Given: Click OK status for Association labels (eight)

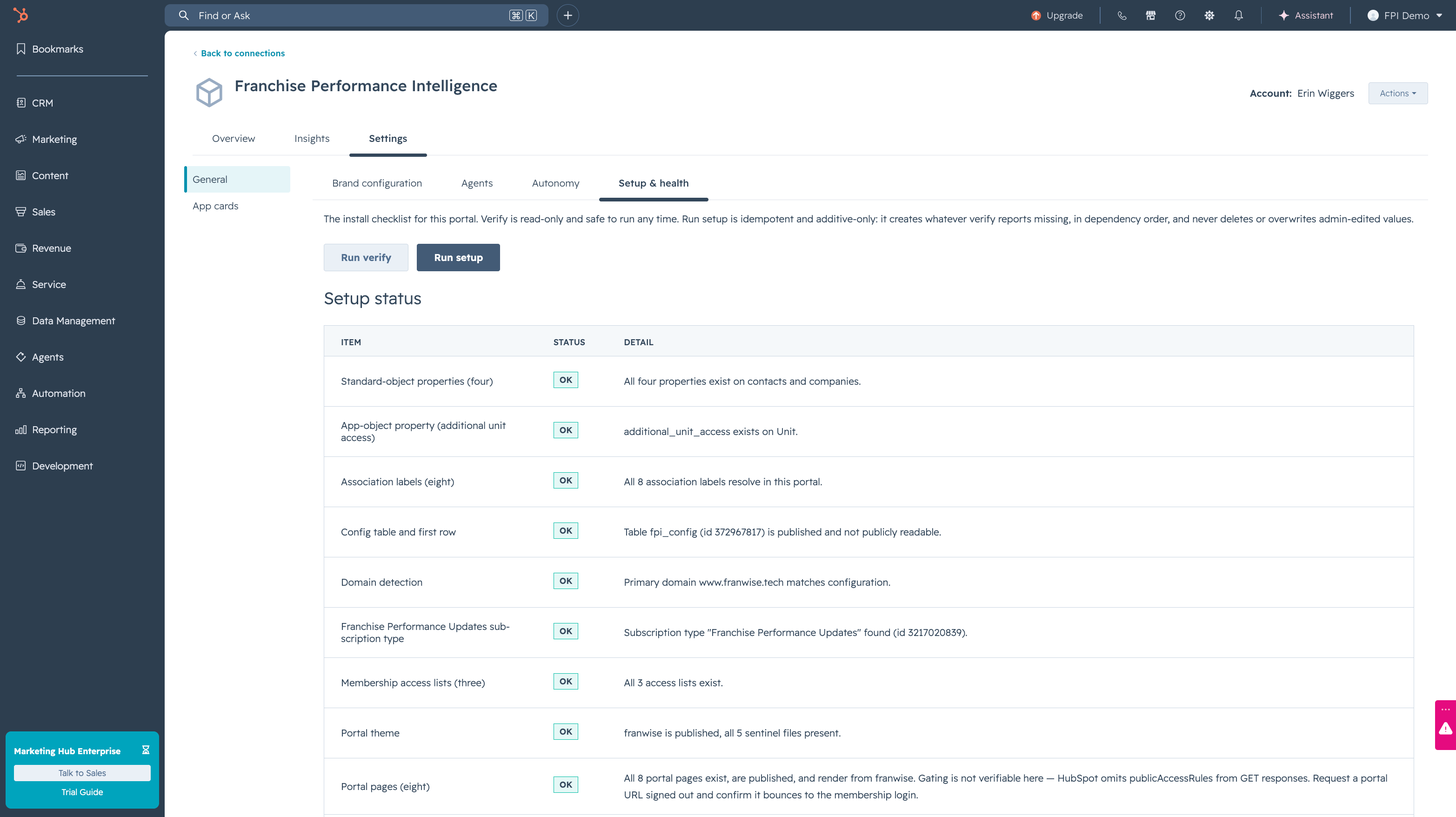Looking at the screenshot, I should click(x=566, y=481).
